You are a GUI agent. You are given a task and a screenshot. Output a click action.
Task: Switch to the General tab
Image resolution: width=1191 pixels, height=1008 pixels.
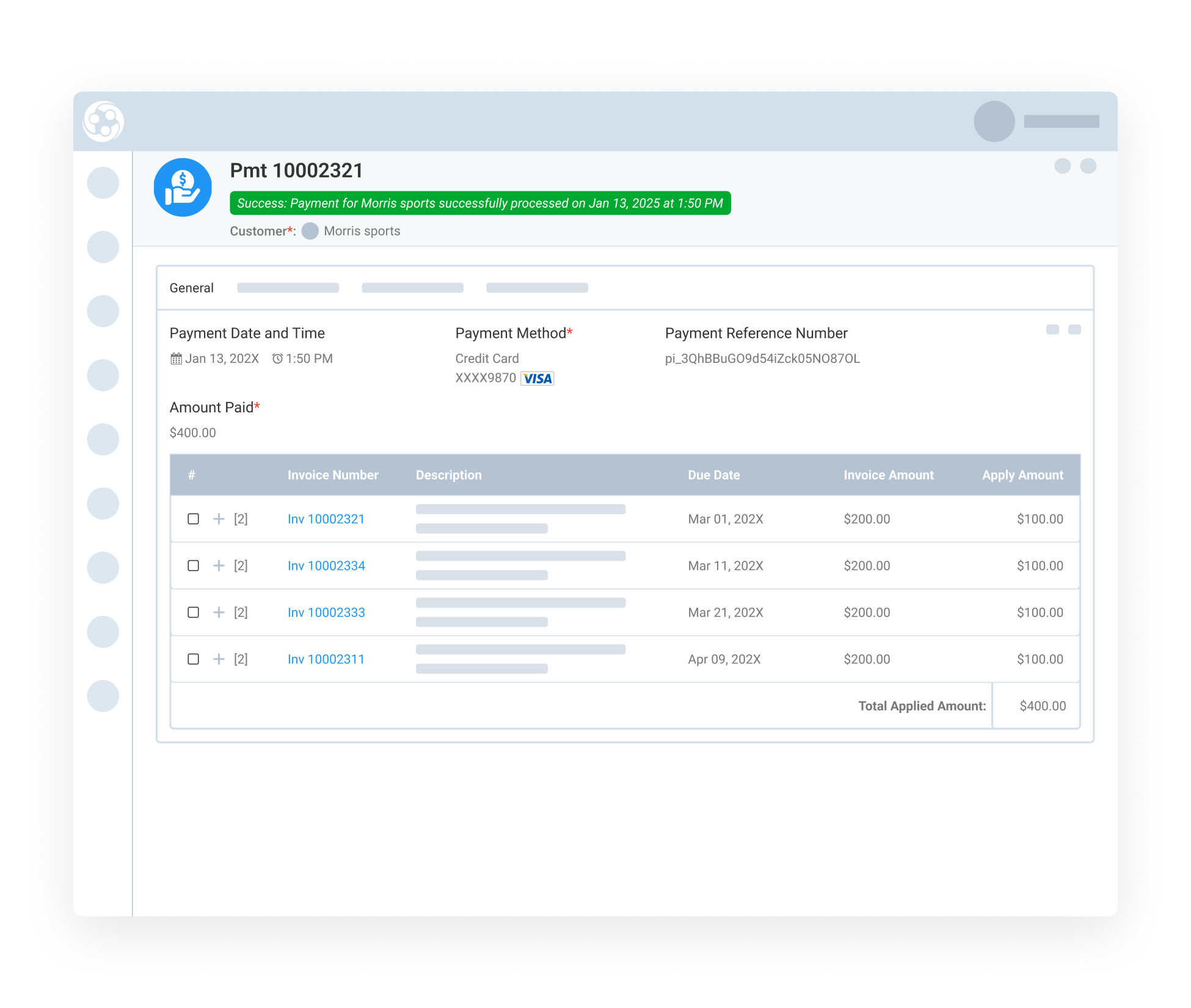191,287
